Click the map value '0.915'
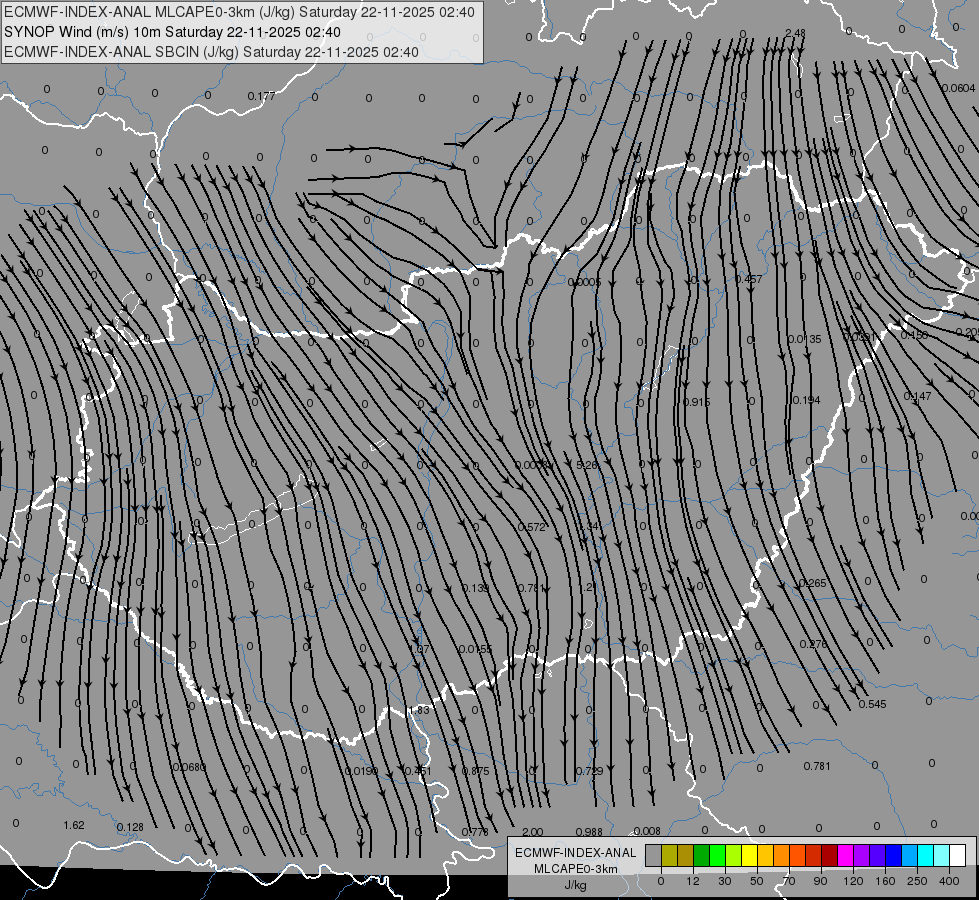 pos(696,402)
